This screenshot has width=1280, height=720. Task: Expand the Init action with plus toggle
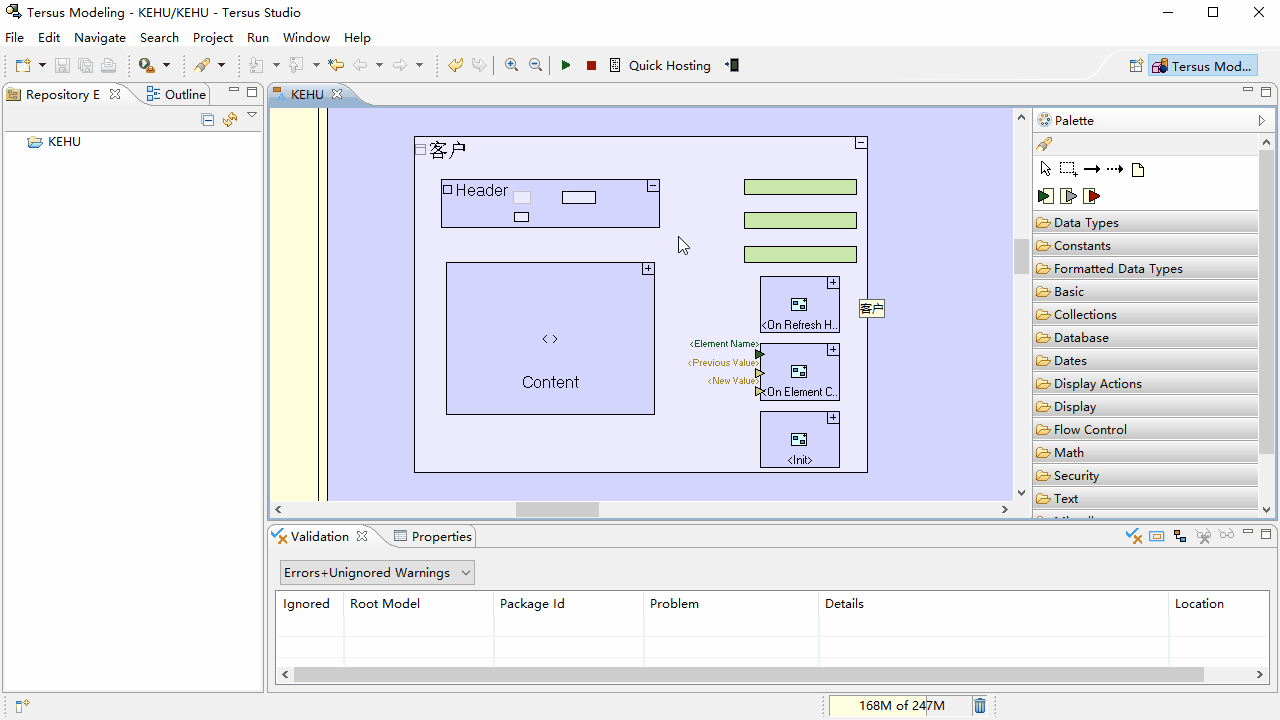(x=833, y=418)
